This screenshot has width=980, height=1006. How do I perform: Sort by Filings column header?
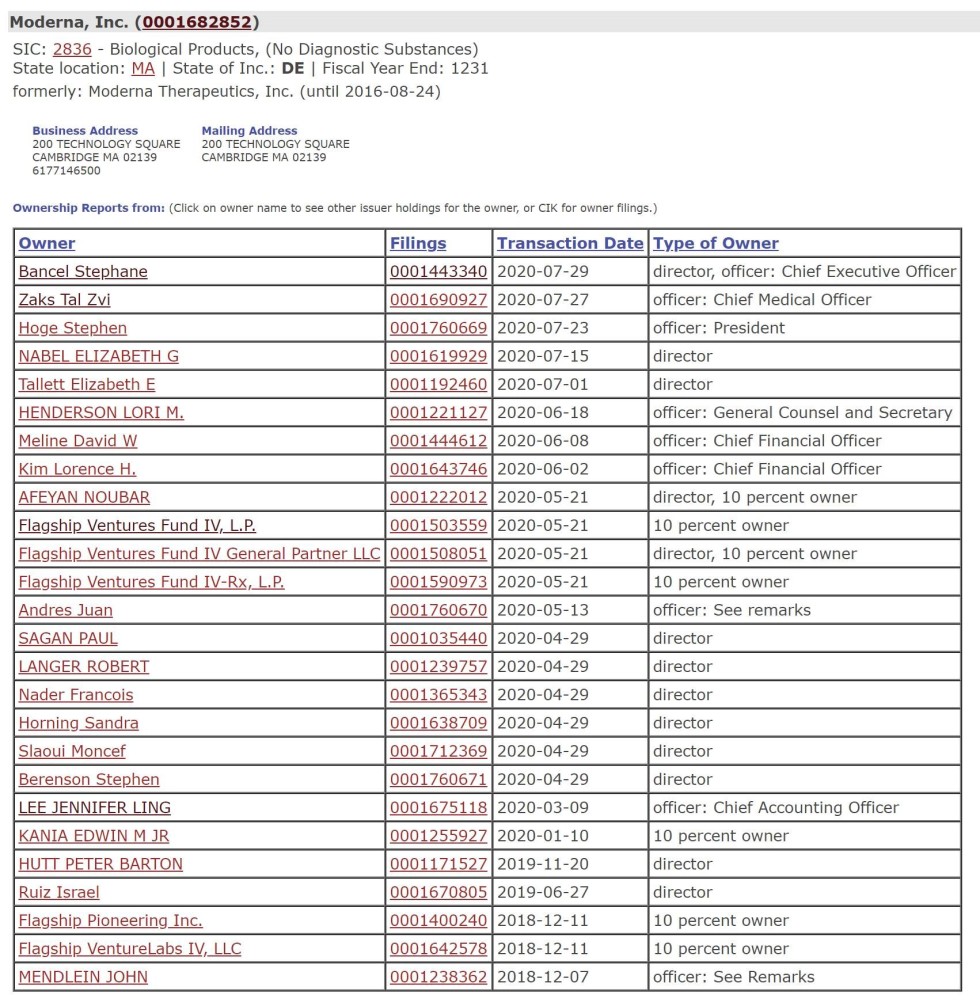click(x=418, y=243)
